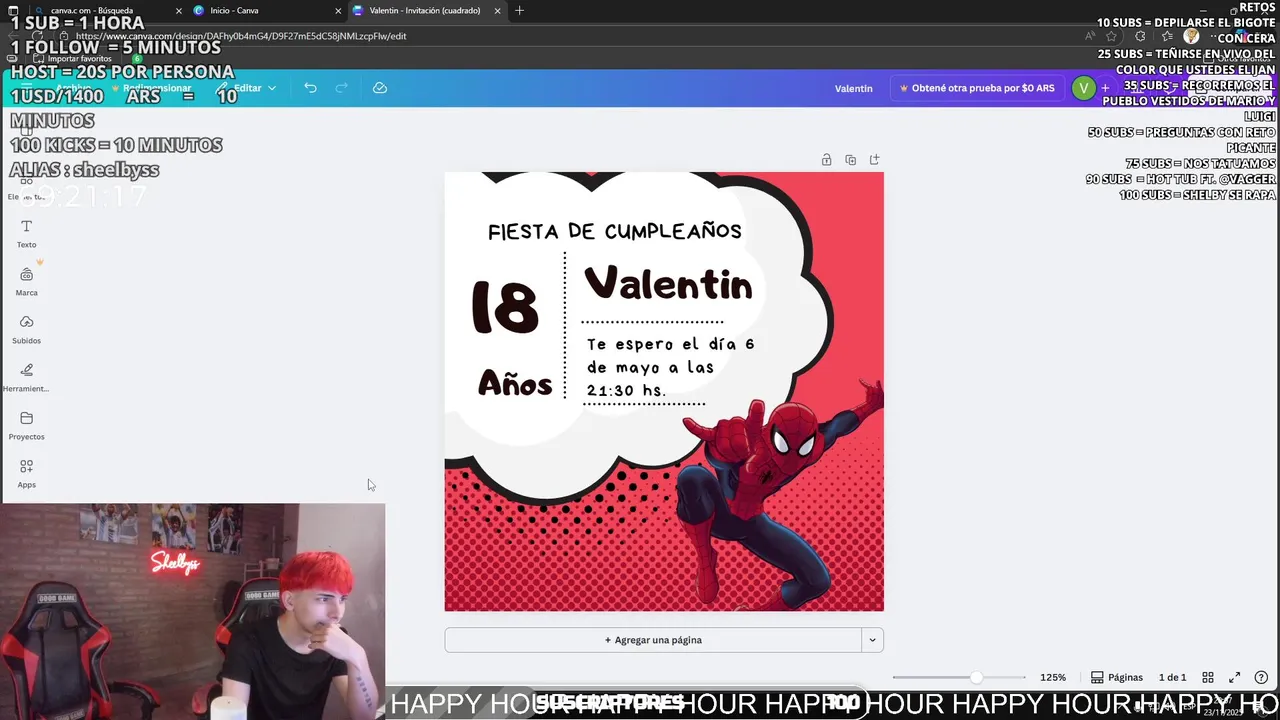The height and width of the screenshot is (720, 1280).
Task: Open the 125% zoom level menu
Action: (x=1053, y=677)
